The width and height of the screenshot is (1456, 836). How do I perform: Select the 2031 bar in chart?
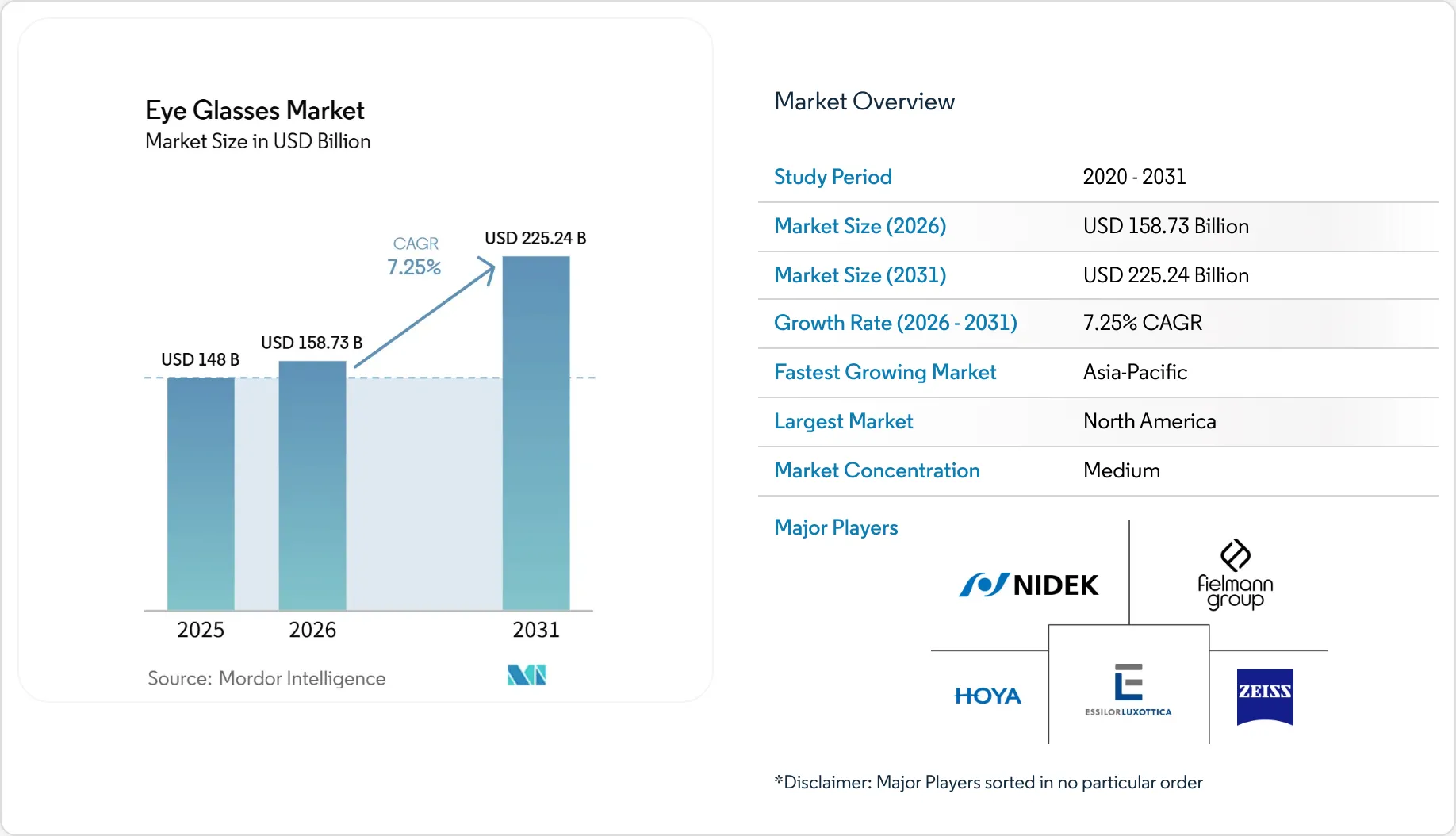pos(536,433)
